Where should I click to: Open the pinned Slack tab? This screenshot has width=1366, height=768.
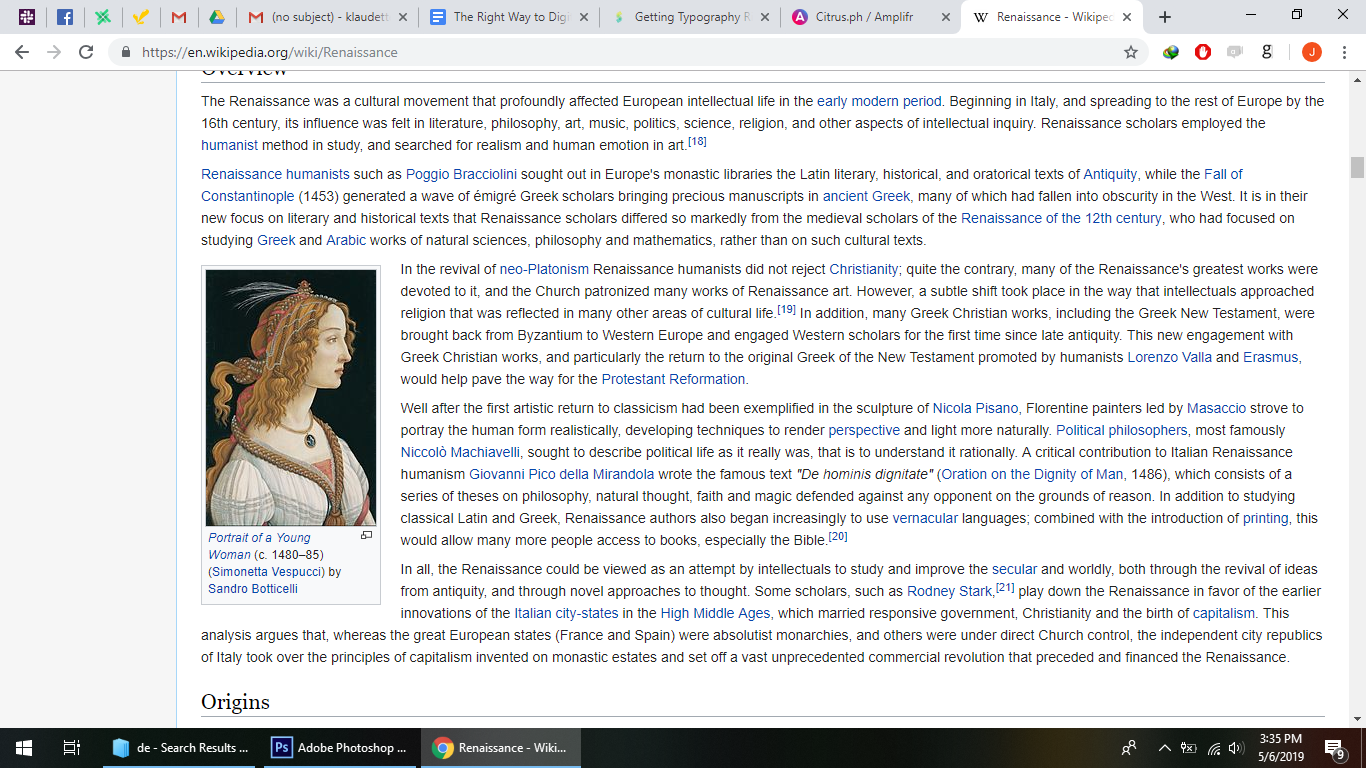(27, 17)
